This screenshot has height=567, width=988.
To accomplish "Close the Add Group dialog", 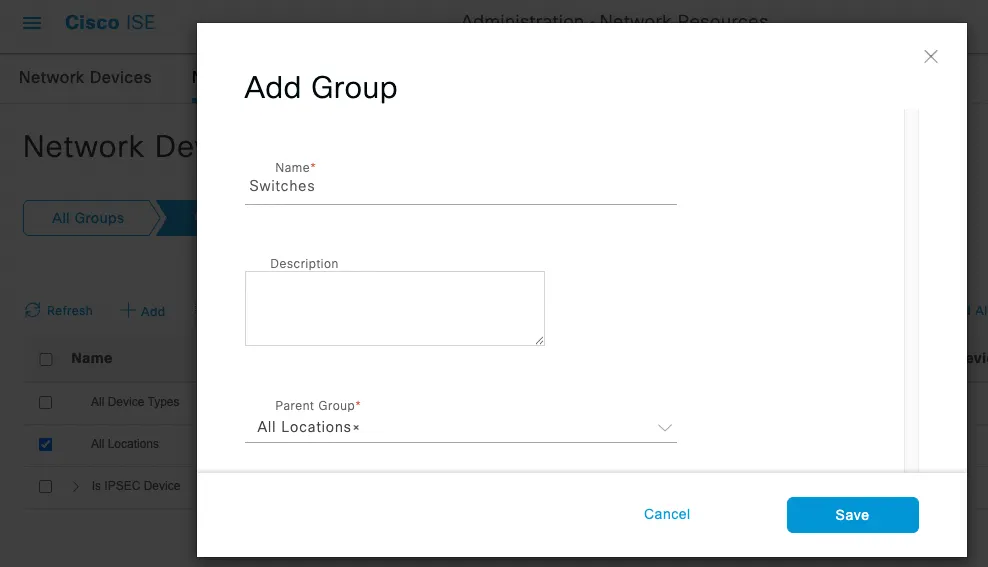I will [x=931, y=57].
